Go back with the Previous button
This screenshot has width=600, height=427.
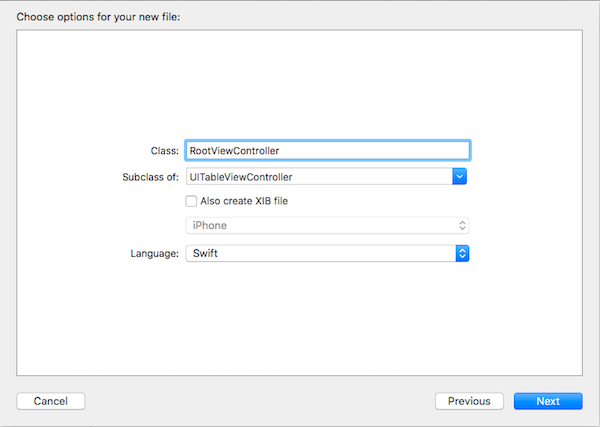click(x=469, y=401)
